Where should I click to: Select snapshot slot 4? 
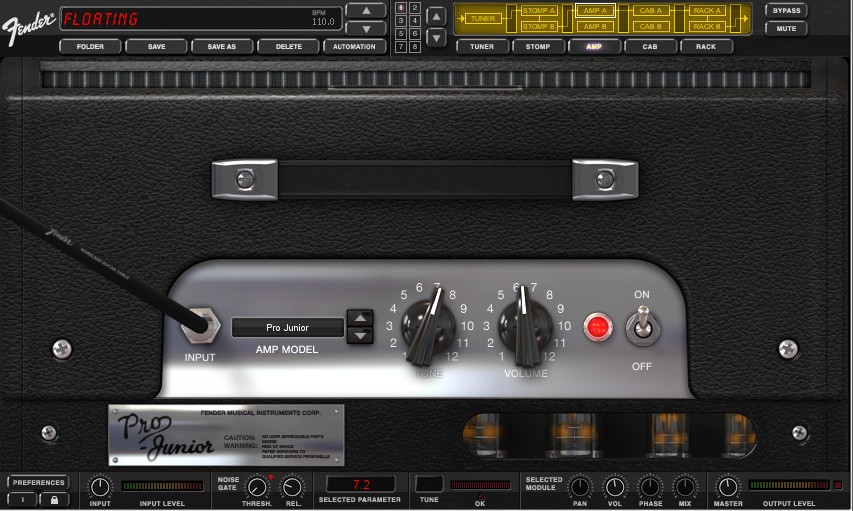[415, 21]
